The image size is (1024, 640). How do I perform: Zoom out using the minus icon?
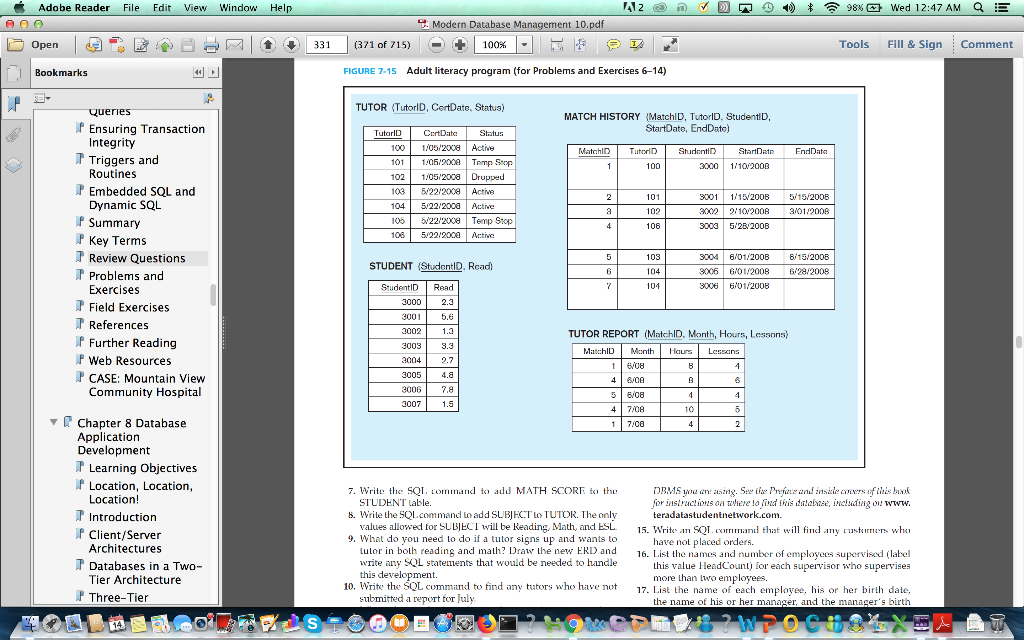point(437,44)
